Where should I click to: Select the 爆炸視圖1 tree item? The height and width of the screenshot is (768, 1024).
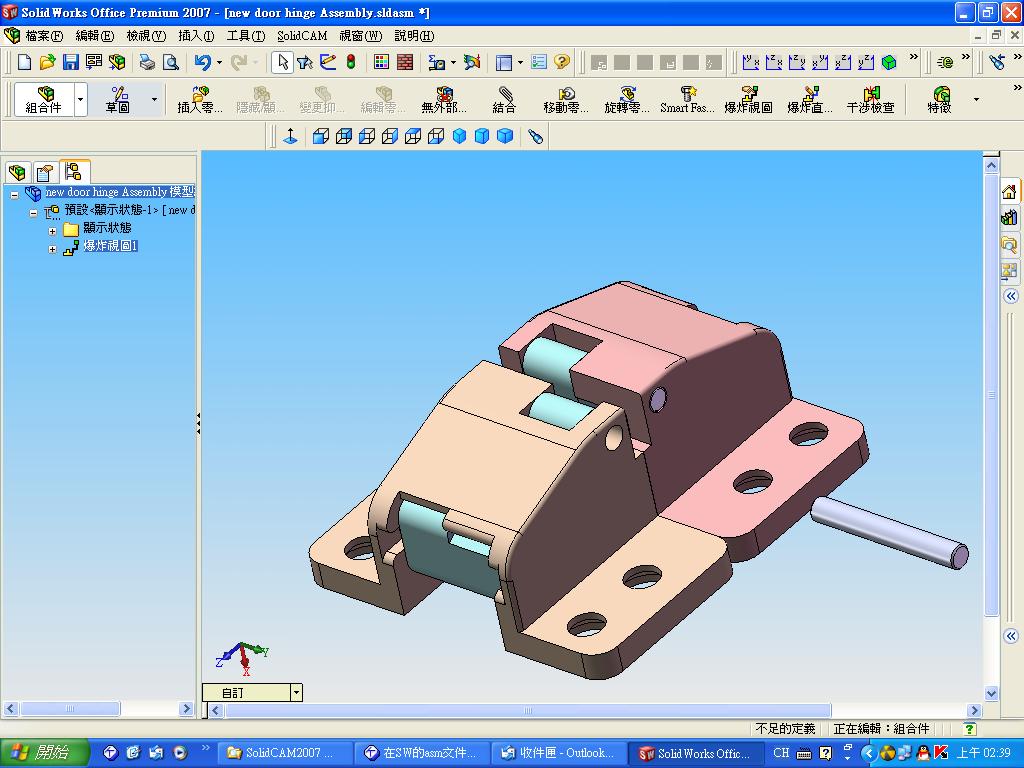click(x=110, y=246)
